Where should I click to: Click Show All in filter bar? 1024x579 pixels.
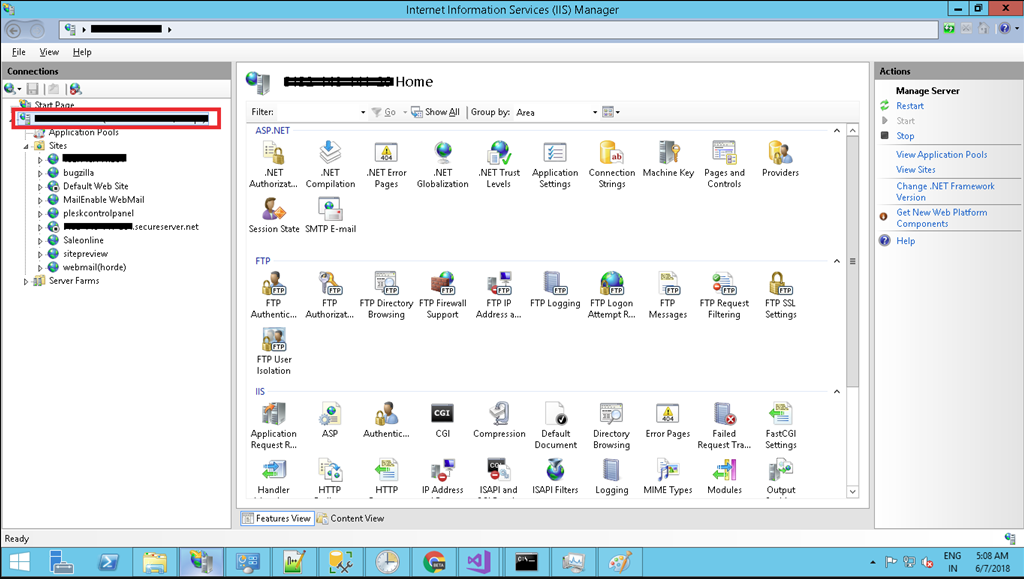(436, 112)
